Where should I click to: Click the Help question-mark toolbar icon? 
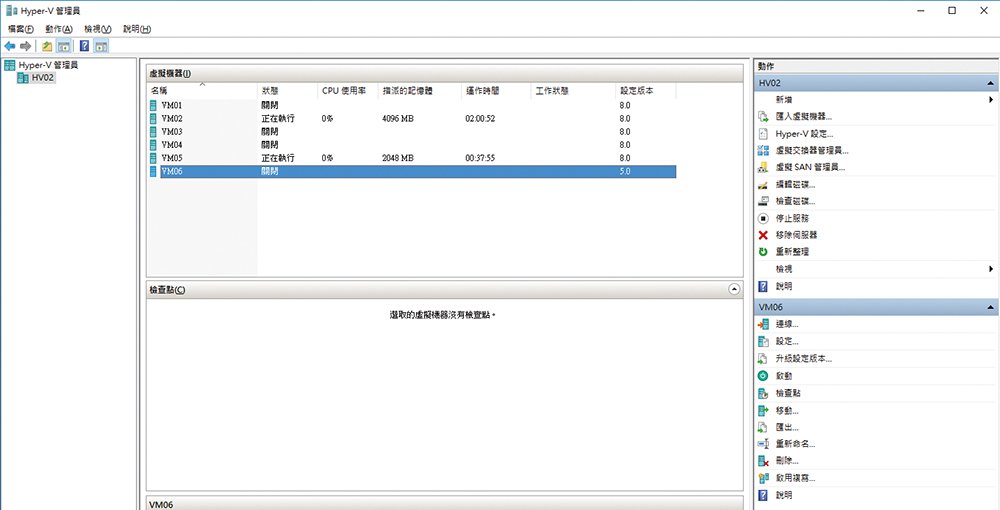click(85, 46)
